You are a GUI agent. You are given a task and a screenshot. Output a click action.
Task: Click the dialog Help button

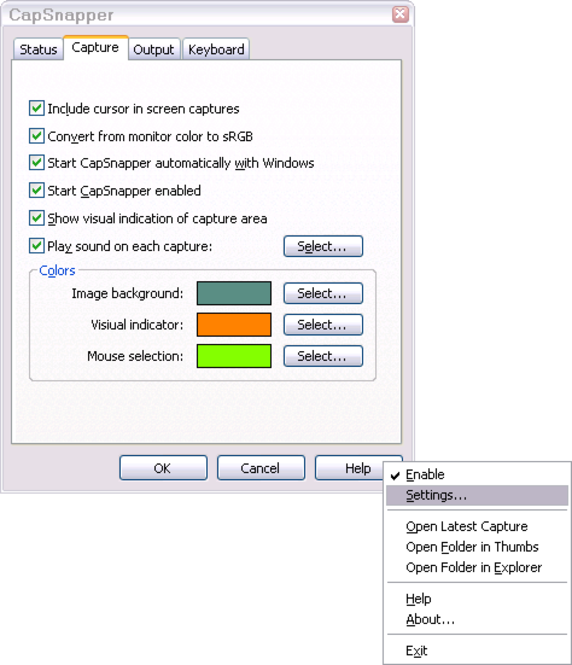(x=350, y=468)
